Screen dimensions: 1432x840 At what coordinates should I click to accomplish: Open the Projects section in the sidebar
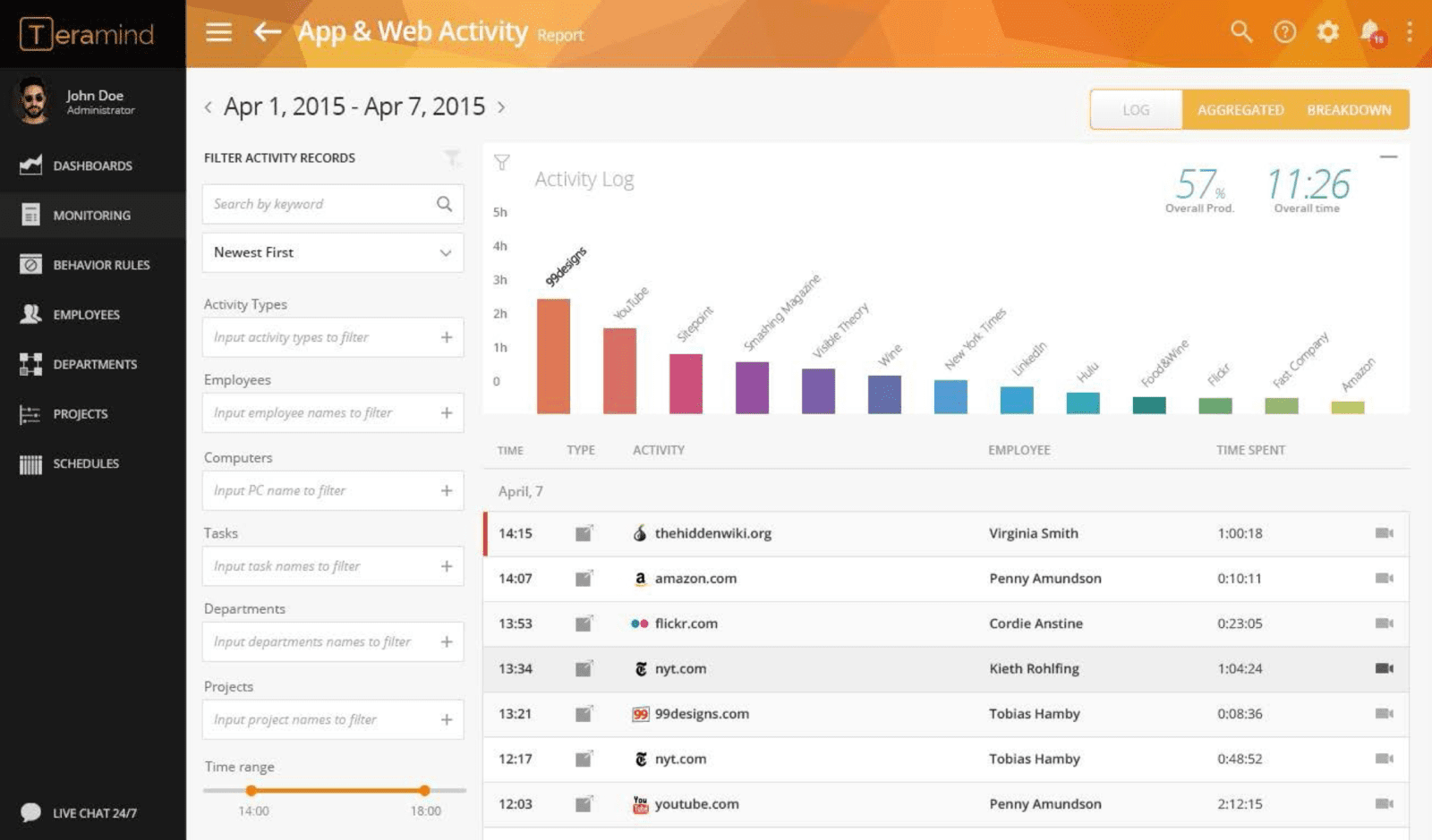coord(93,414)
